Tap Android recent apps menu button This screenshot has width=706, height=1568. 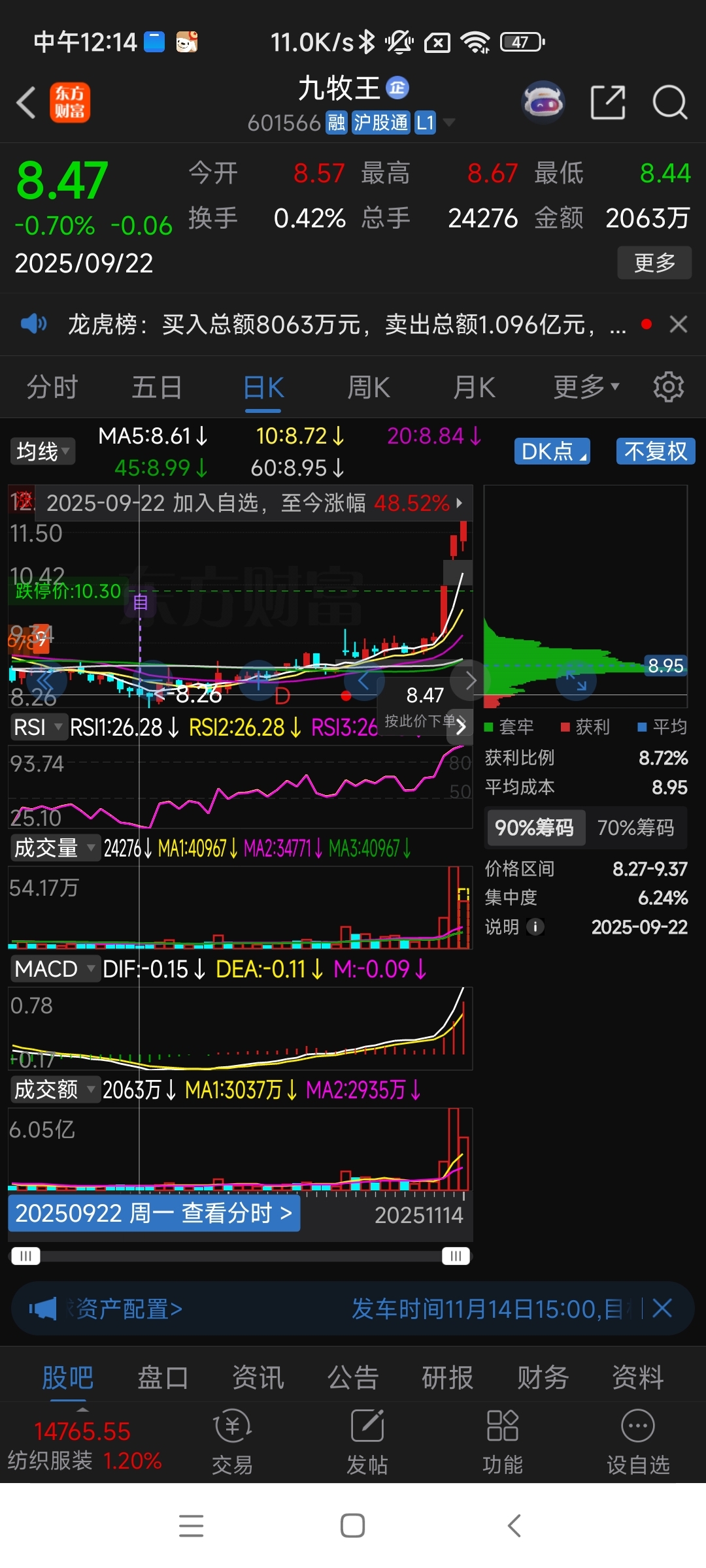tap(191, 1526)
